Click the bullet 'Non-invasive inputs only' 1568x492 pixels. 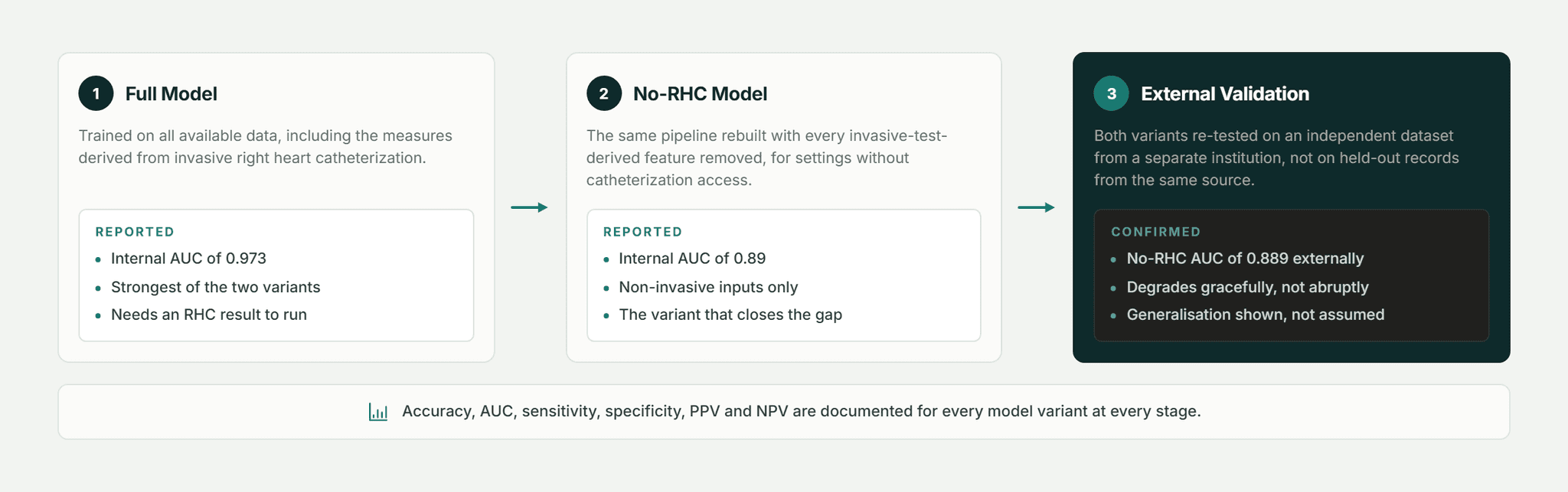(708, 287)
